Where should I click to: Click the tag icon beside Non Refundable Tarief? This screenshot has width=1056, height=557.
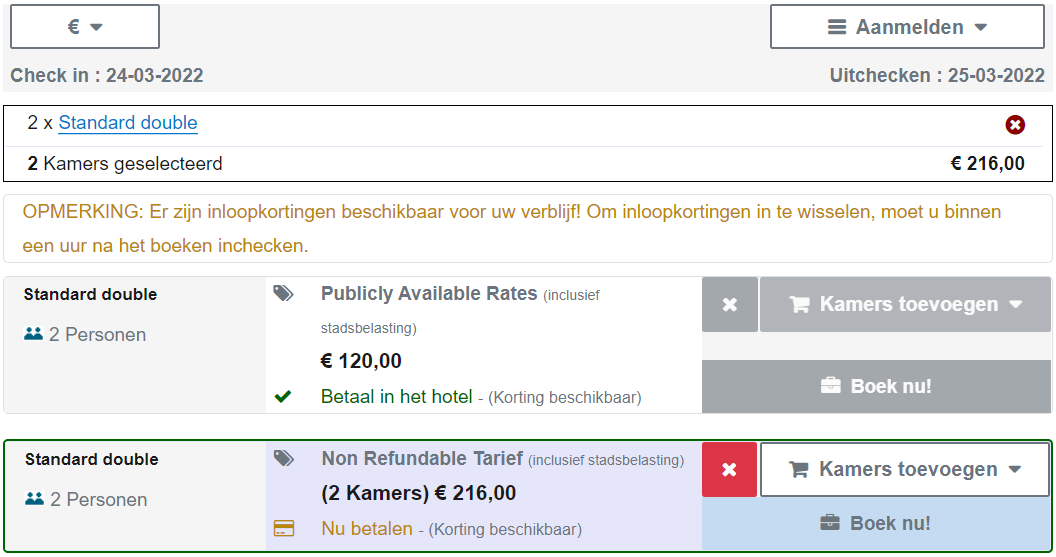tap(284, 458)
